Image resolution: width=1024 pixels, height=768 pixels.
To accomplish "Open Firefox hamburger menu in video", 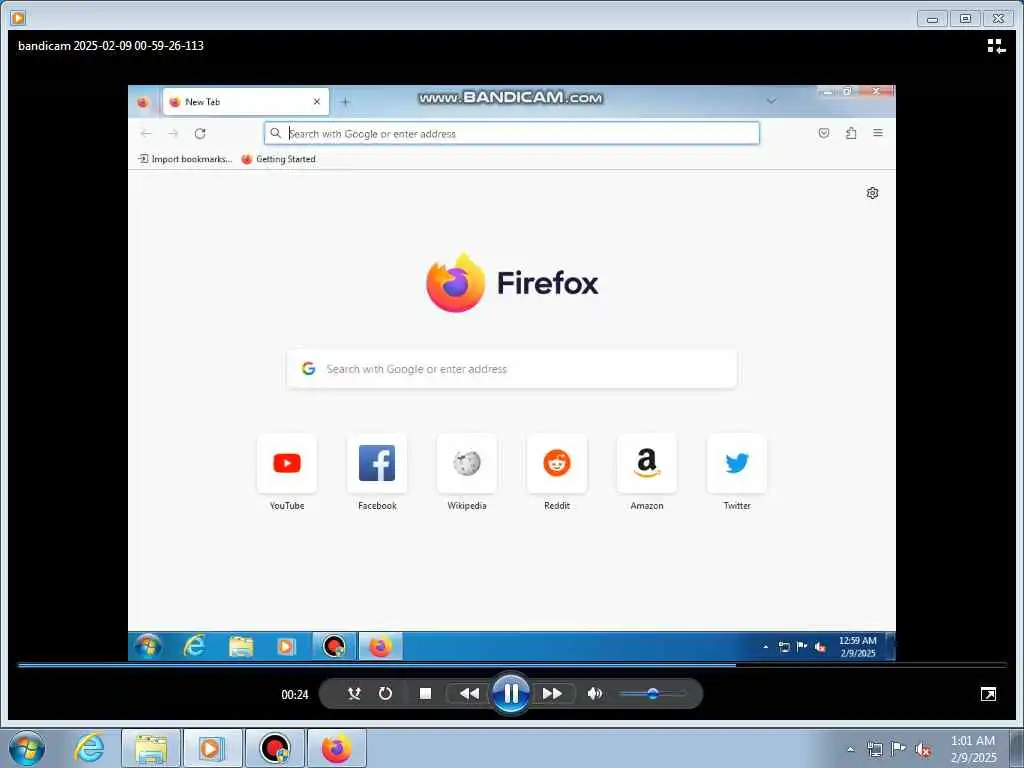I will [x=878, y=133].
